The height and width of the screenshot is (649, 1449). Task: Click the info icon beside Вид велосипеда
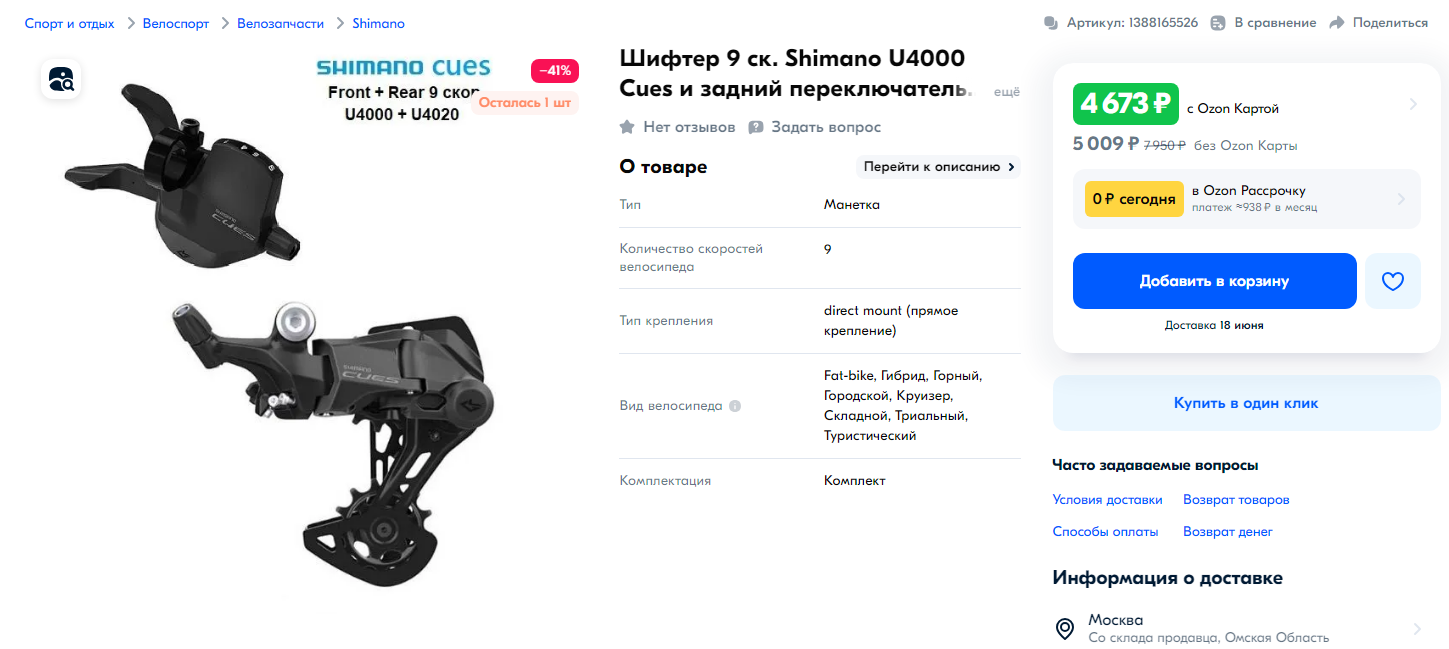pos(735,407)
